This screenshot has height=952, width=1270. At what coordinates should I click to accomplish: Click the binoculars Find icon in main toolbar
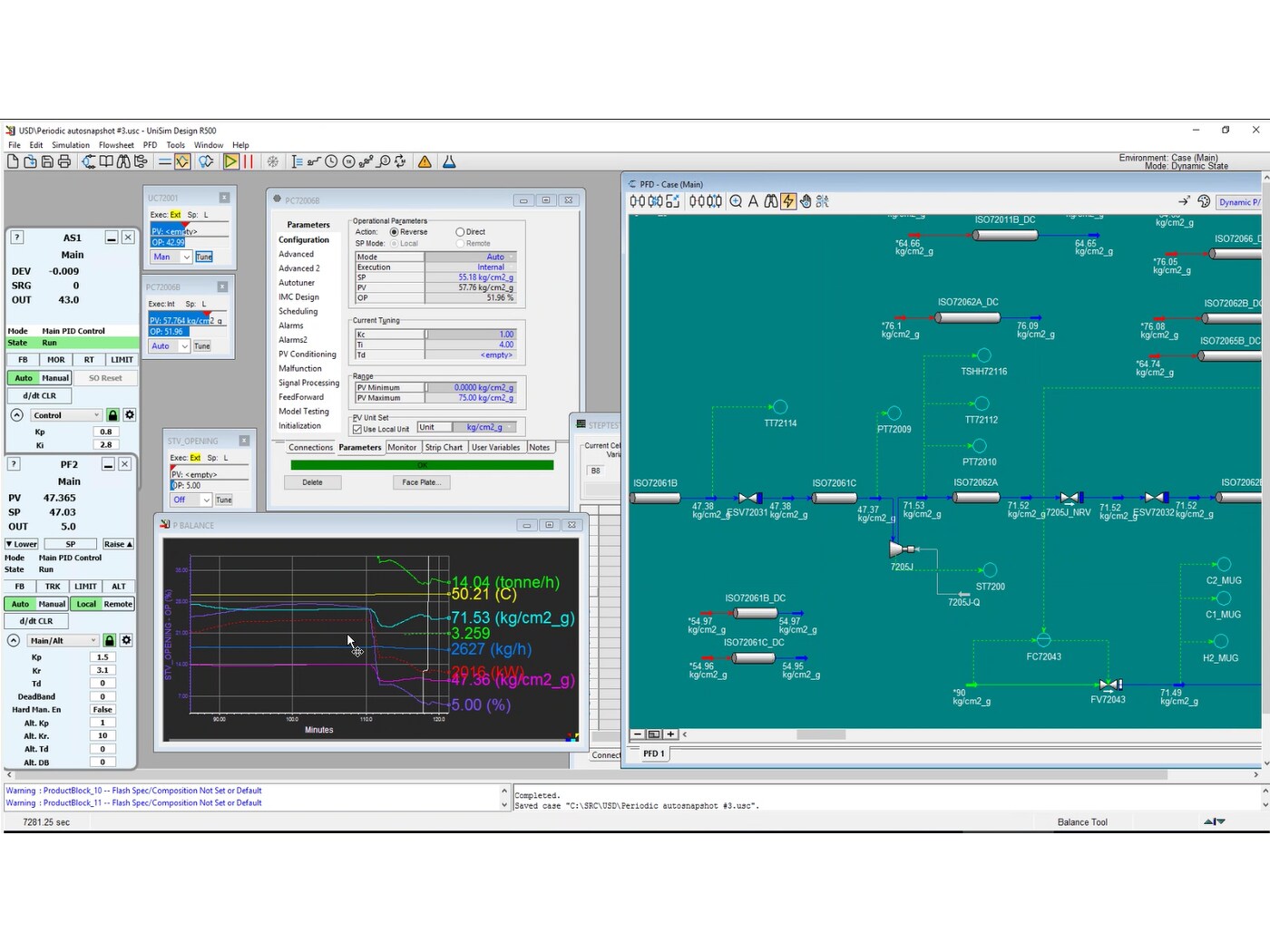click(x=123, y=161)
